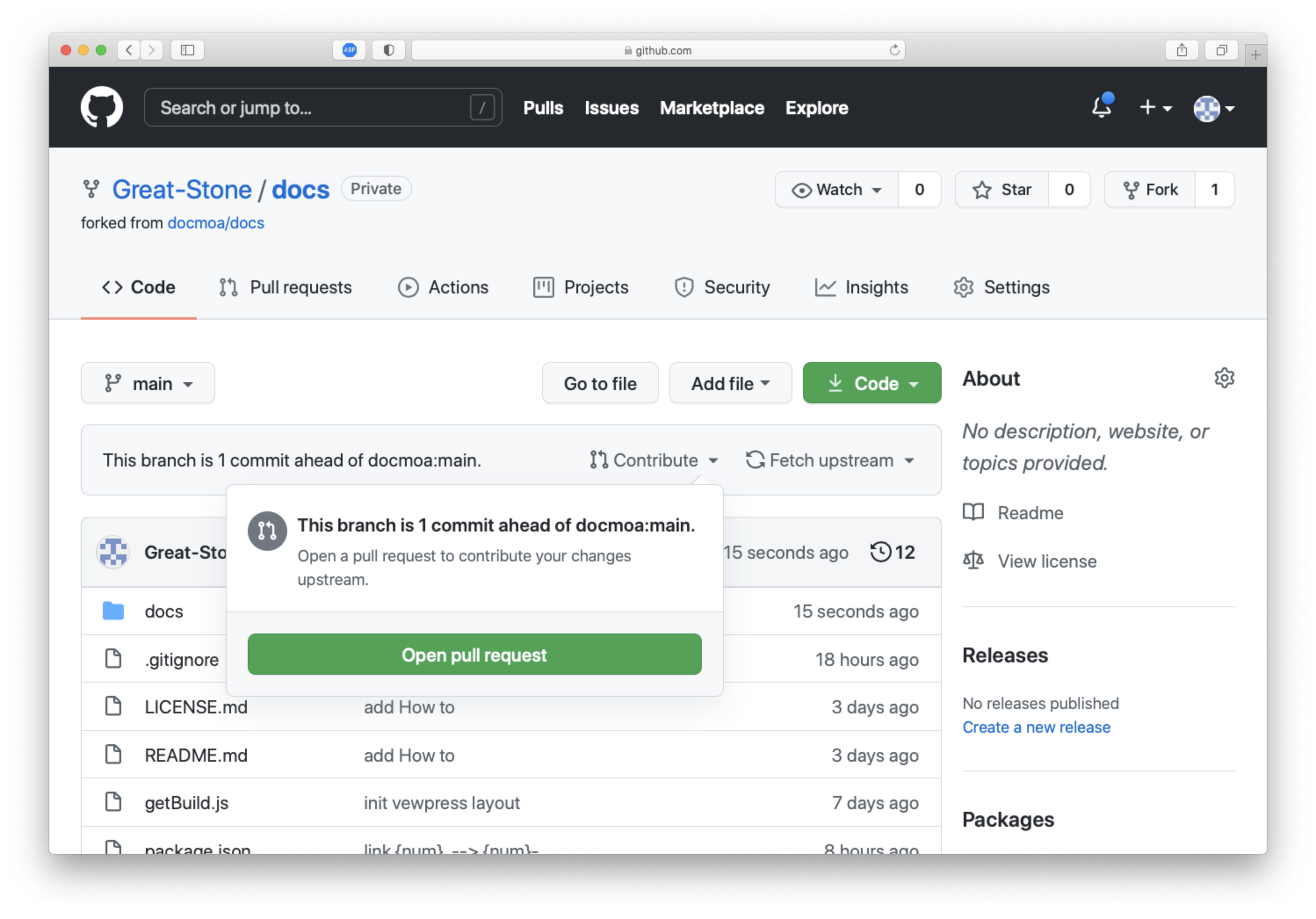Click the AdBlock Plus extension icon
The image size is (1316, 919).
(350, 51)
